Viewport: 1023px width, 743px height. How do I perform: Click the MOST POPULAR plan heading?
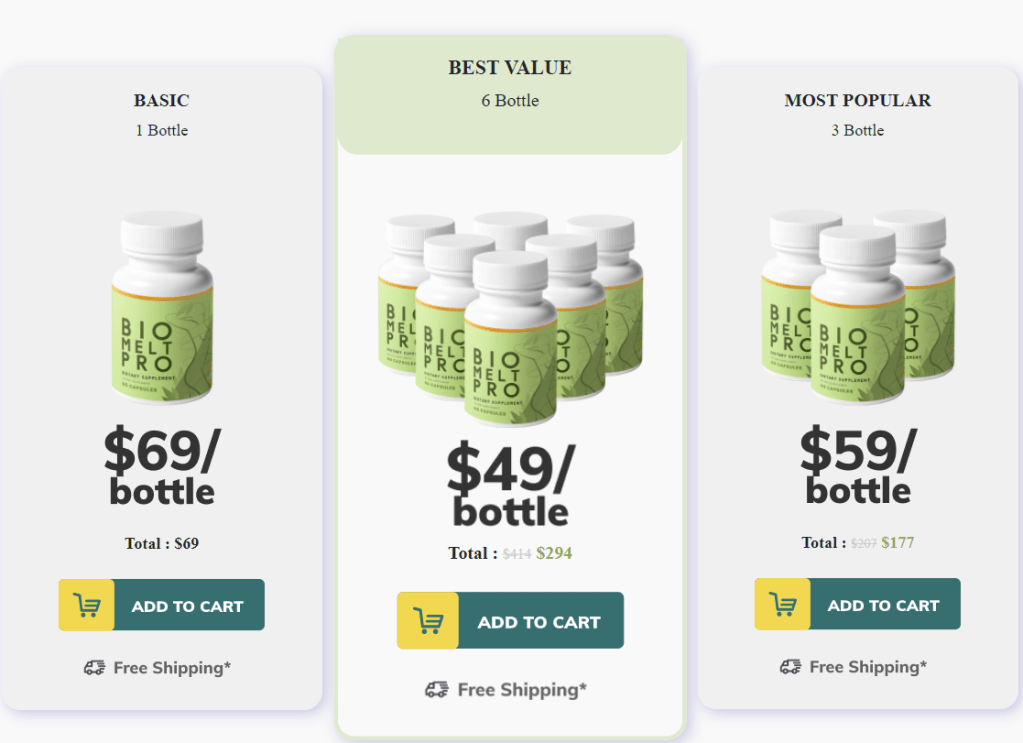(857, 100)
